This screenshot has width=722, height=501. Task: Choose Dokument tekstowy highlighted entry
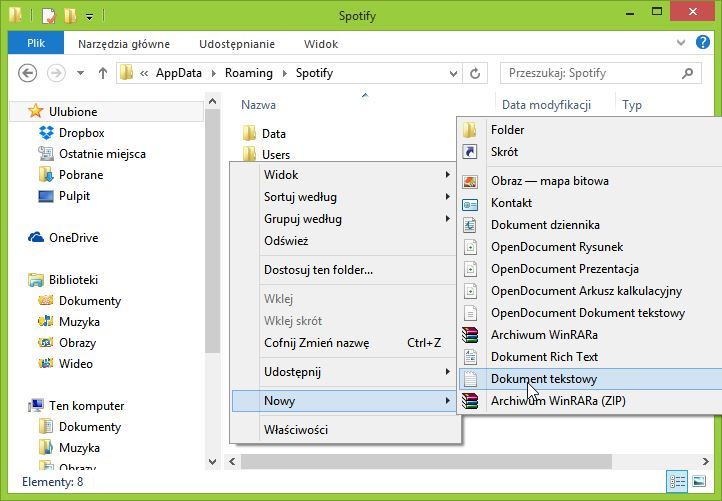pos(591,379)
